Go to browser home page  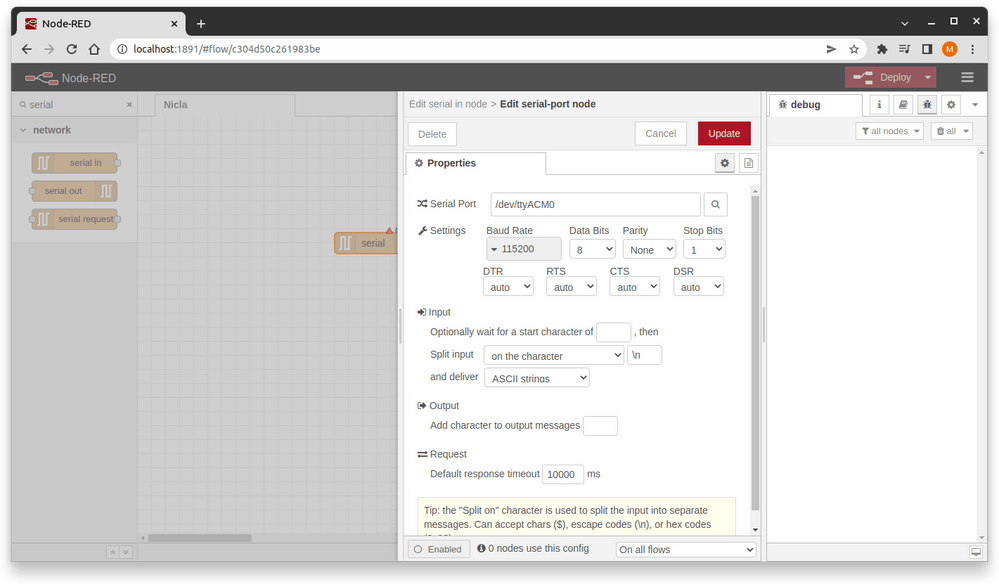pyautogui.click(x=94, y=49)
